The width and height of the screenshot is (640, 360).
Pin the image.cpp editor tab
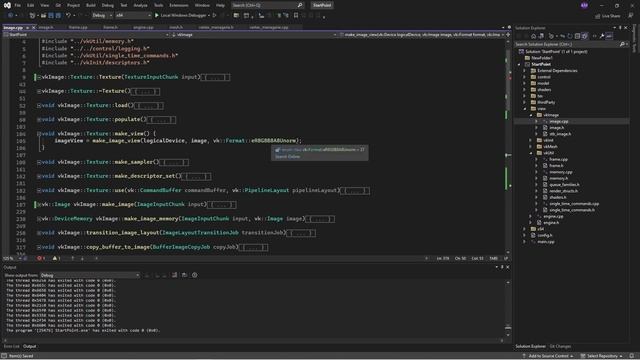coord(27,27)
